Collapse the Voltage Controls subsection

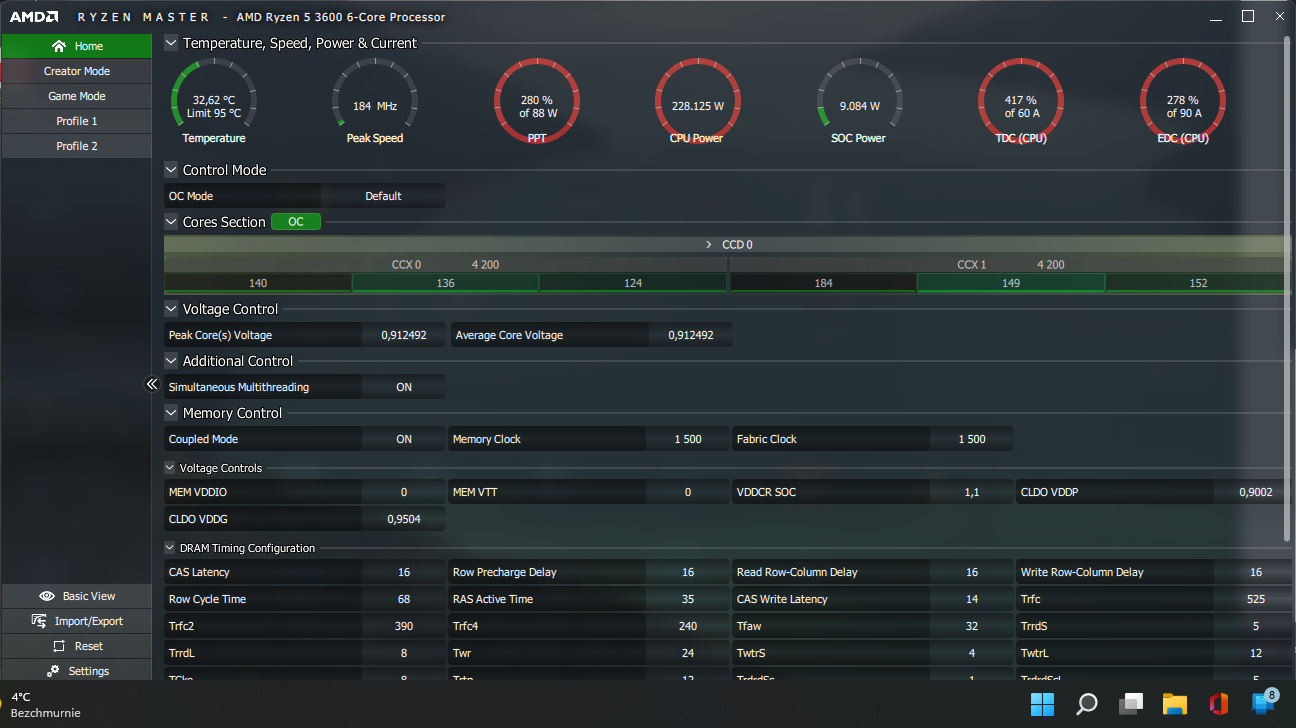click(170, 468)
